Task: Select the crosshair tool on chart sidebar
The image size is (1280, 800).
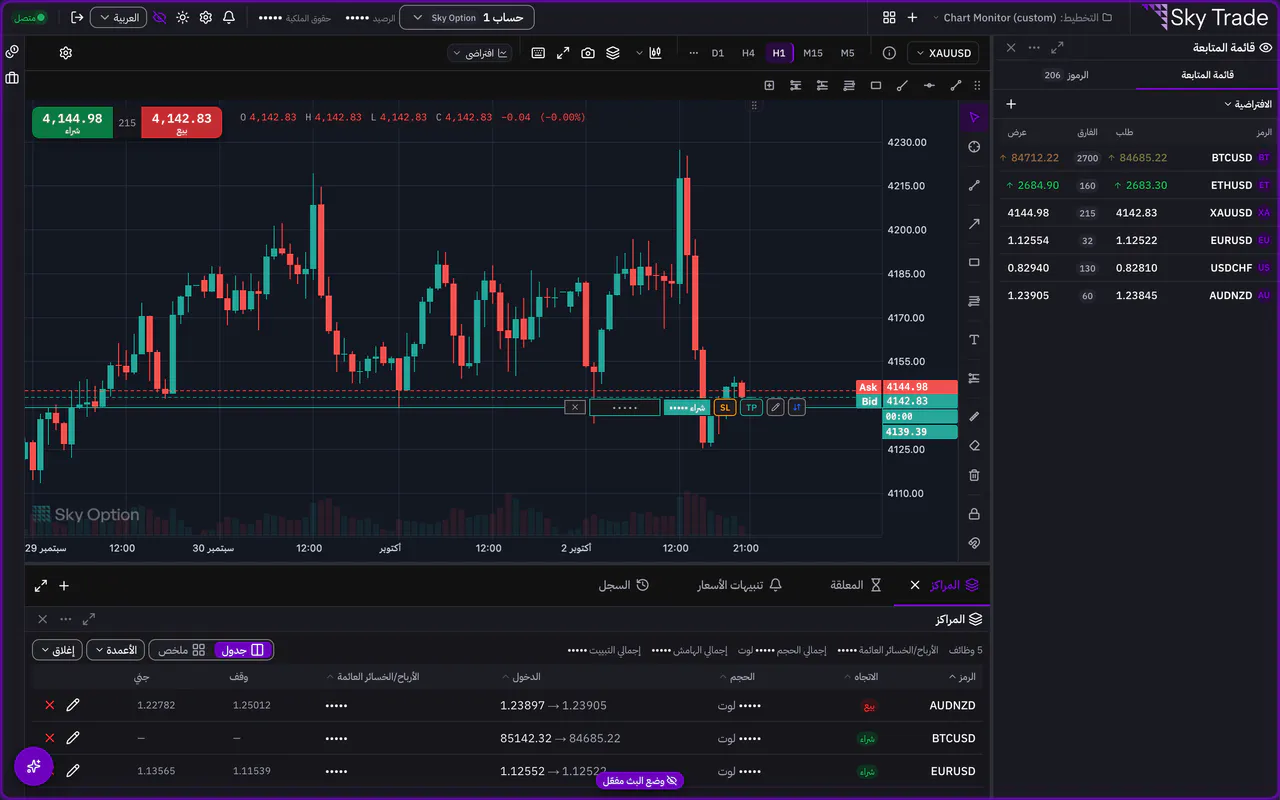Action: tap(974, 147)
